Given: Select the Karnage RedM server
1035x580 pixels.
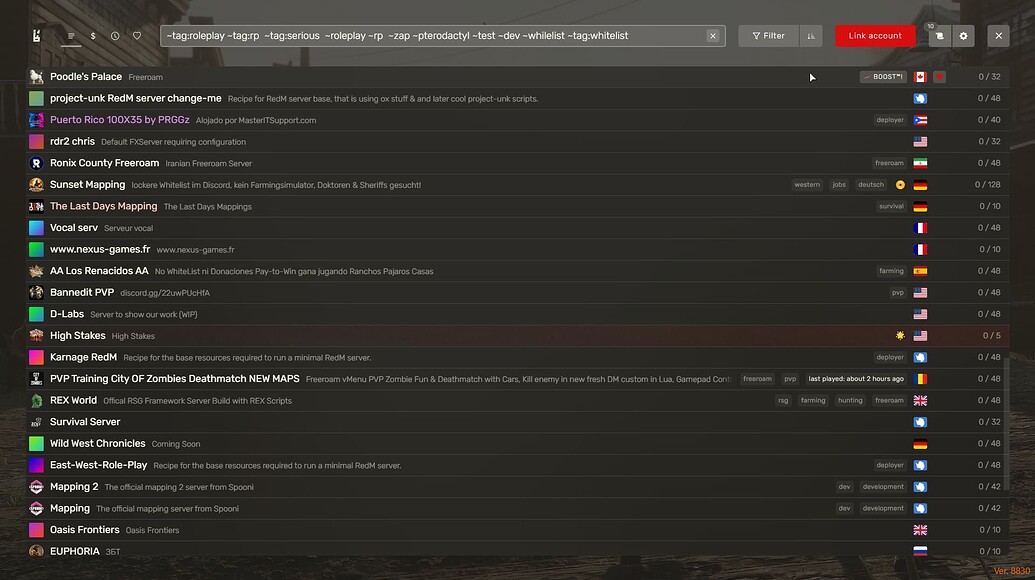Looking at the screenshot, I should point(517,357).
